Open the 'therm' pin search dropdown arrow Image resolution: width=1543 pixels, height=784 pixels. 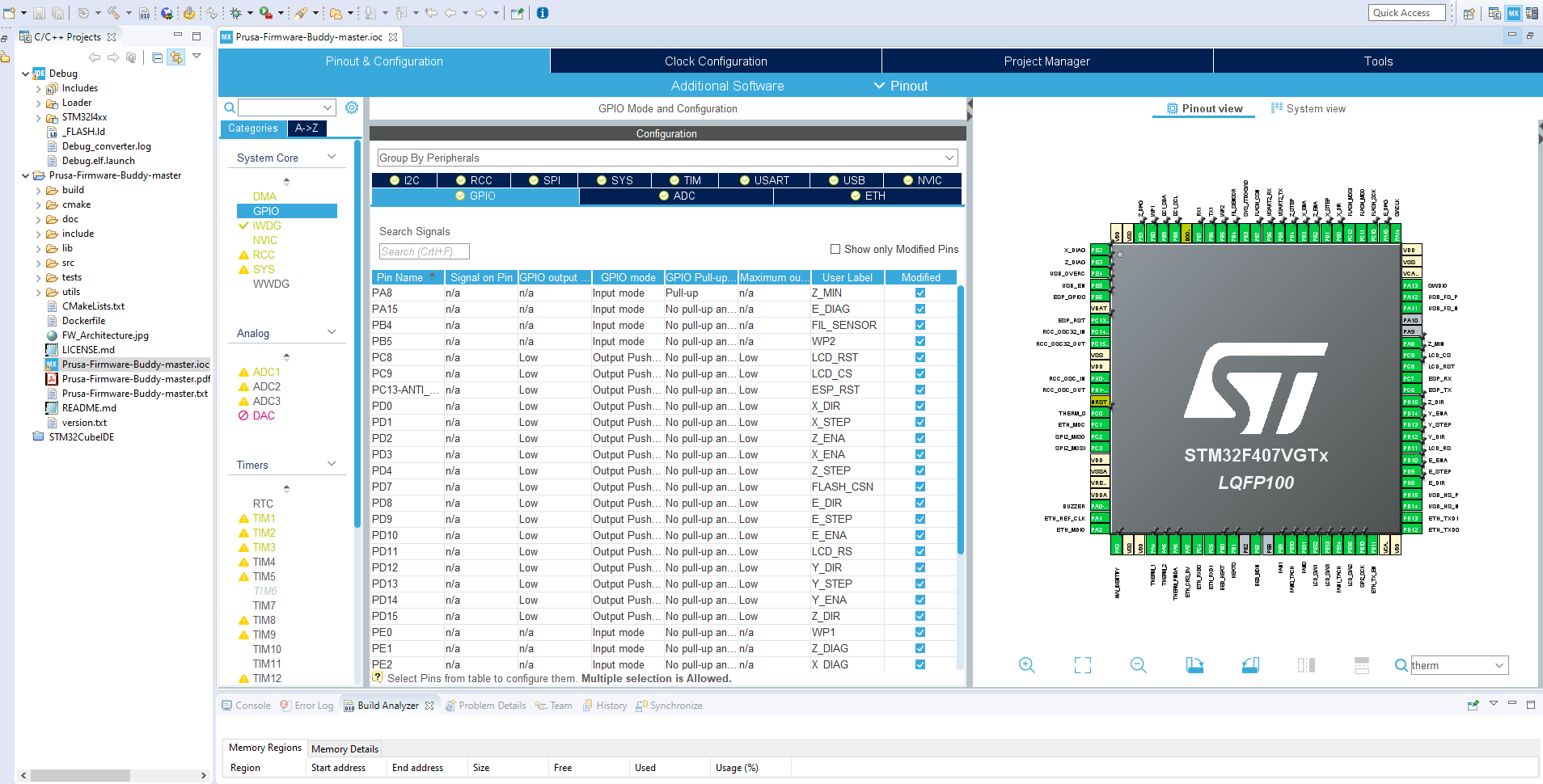tap(1499, 665)
